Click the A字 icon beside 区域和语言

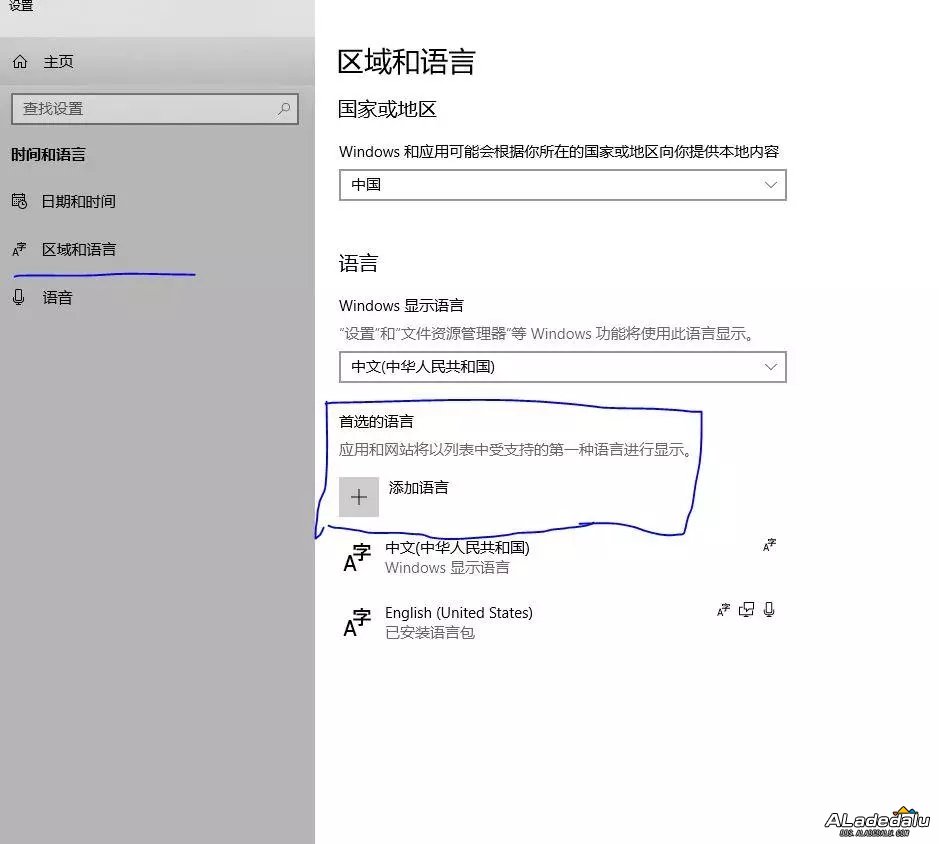pyautogui.click(x=20, y=249)
